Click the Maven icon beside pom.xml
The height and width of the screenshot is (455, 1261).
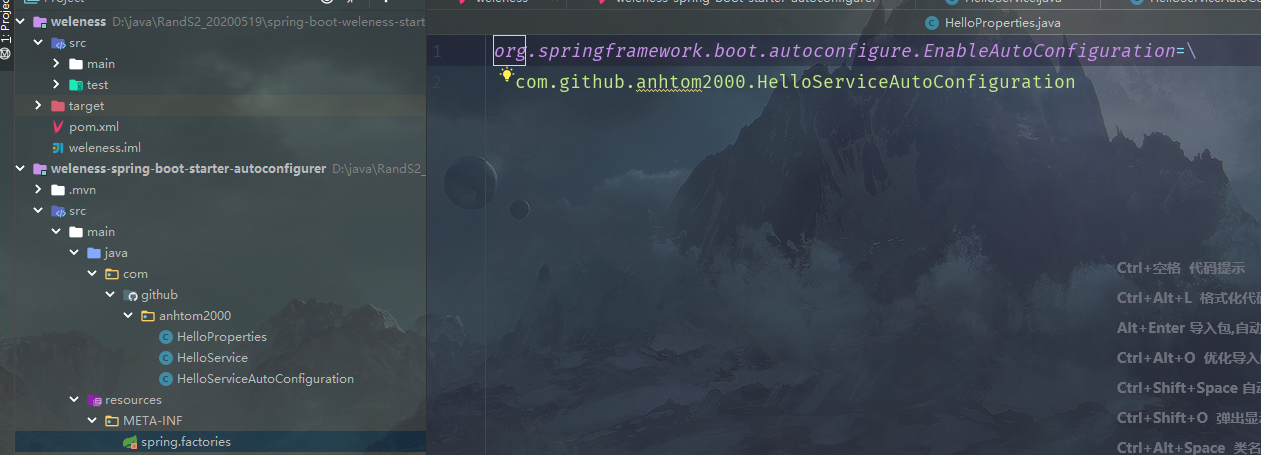tap(58, 127)
